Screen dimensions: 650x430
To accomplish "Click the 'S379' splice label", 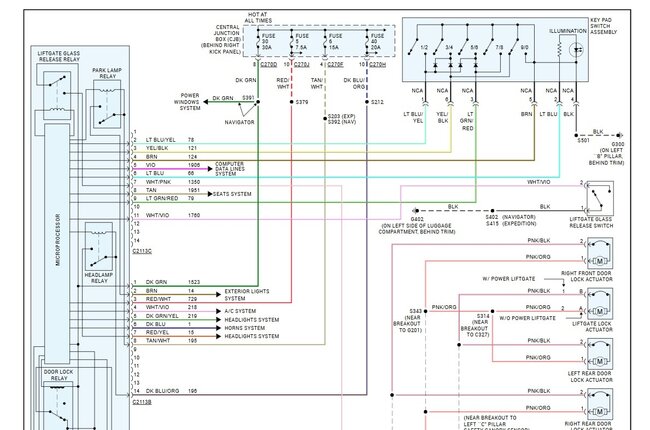I will 302,102.
